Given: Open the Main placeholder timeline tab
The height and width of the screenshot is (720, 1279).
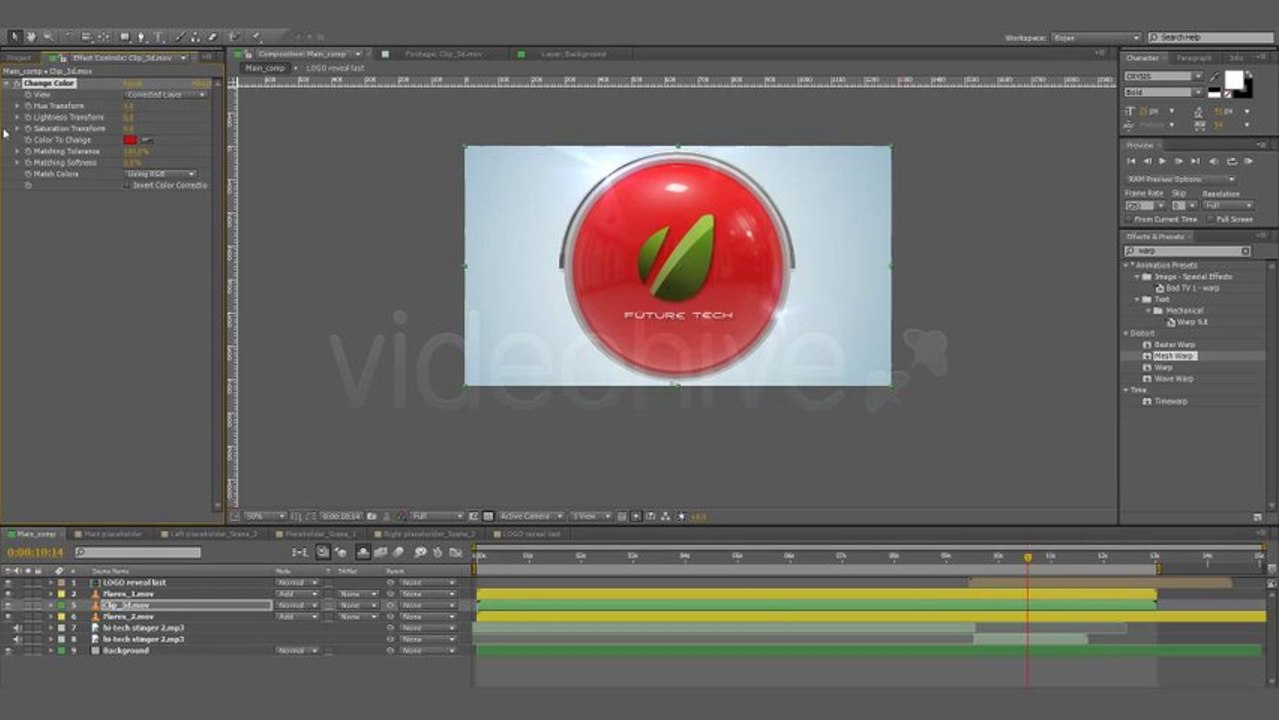Looking at the screenshot, I should pyautogui.click(x=112, y=534).
